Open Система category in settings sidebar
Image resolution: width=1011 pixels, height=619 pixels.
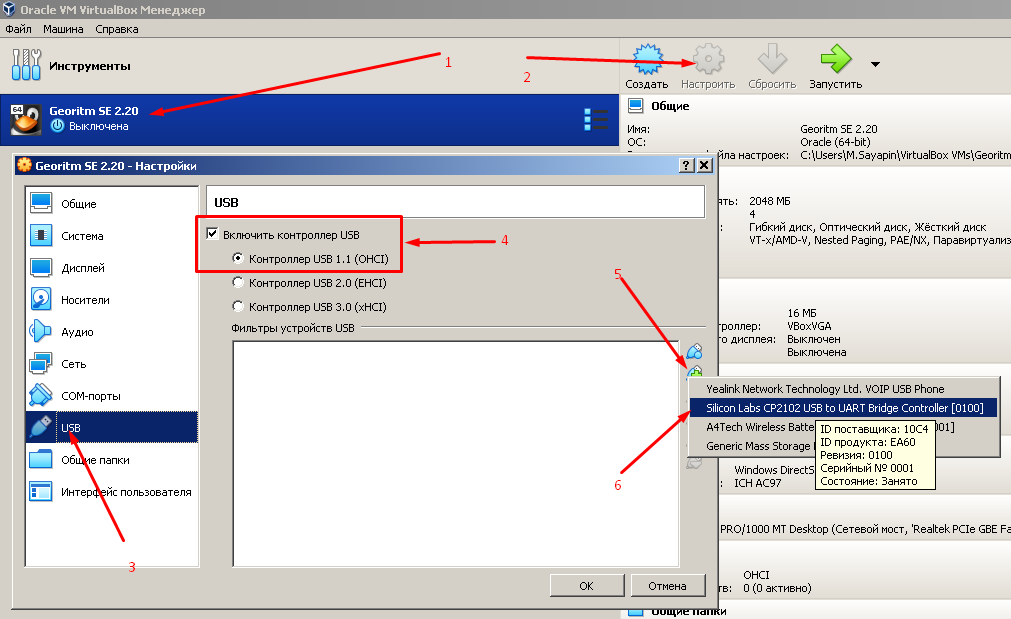(x=112, y=236)
